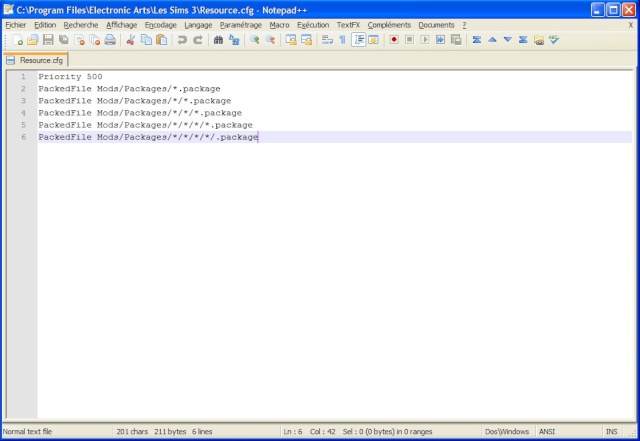Open Find with the binoculars icon
Screen dimensions: 640x441
[x=218, y=40]
